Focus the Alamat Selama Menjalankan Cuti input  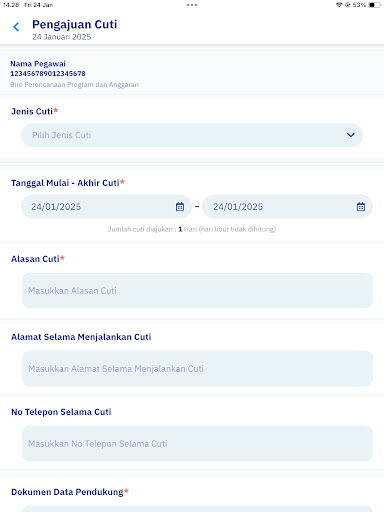pos(197,368)
